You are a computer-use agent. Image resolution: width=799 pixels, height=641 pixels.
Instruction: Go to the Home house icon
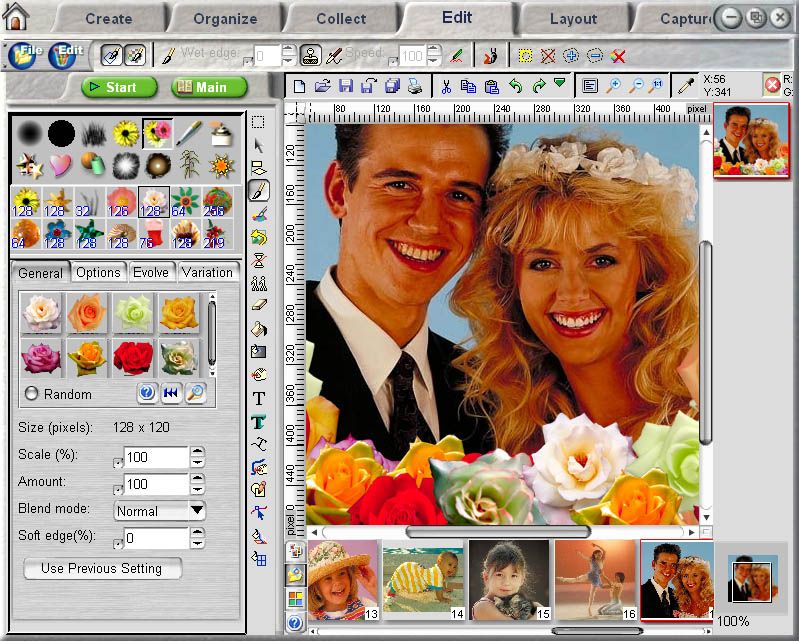[16, 16]
